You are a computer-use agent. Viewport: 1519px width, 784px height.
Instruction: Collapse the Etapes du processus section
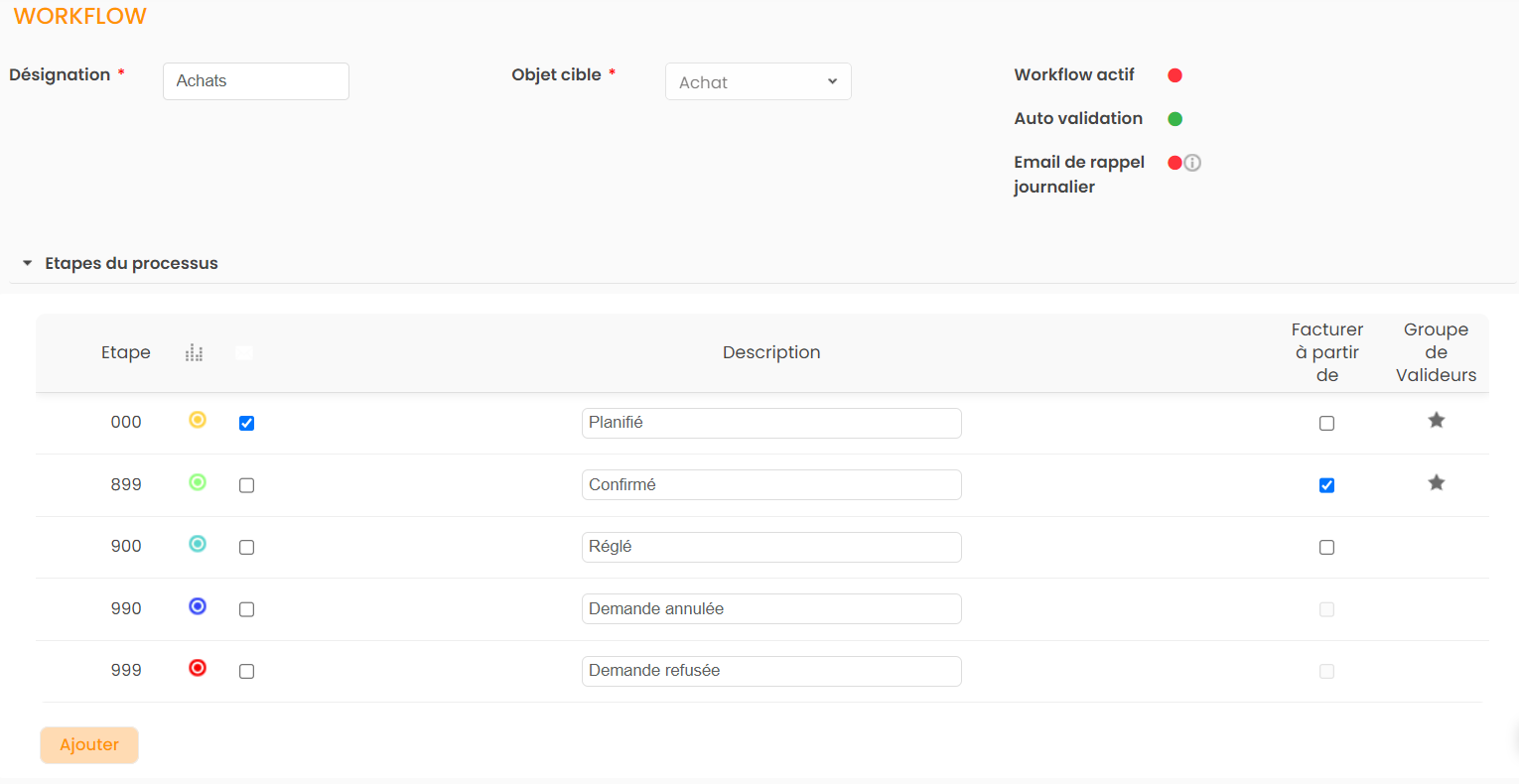click(28, 263)
